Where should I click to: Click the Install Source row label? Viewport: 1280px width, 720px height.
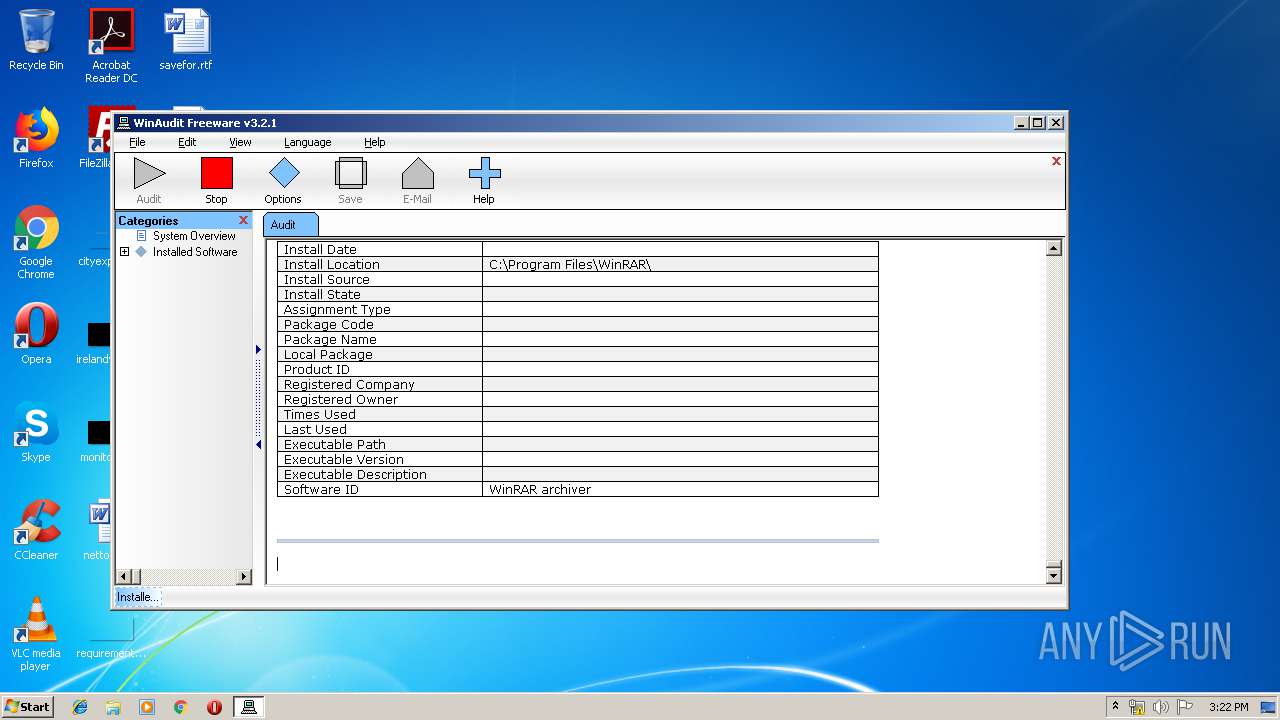tap(327, 280)
